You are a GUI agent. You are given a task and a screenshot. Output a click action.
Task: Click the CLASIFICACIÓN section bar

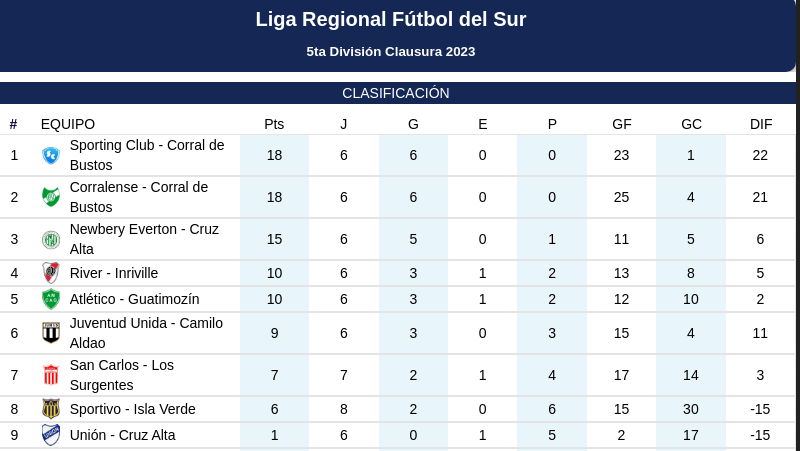point(398,93)
